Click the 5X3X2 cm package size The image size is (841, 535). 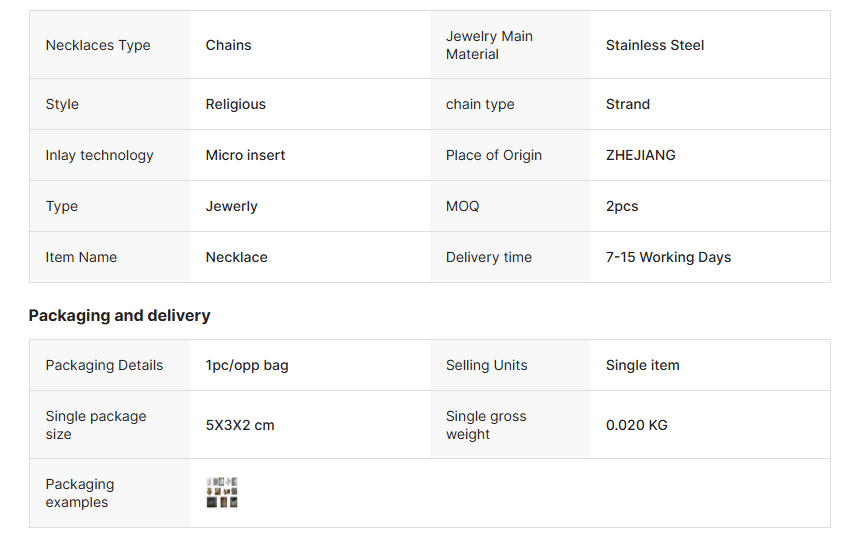pyautogui.click(x=239, y=425)
